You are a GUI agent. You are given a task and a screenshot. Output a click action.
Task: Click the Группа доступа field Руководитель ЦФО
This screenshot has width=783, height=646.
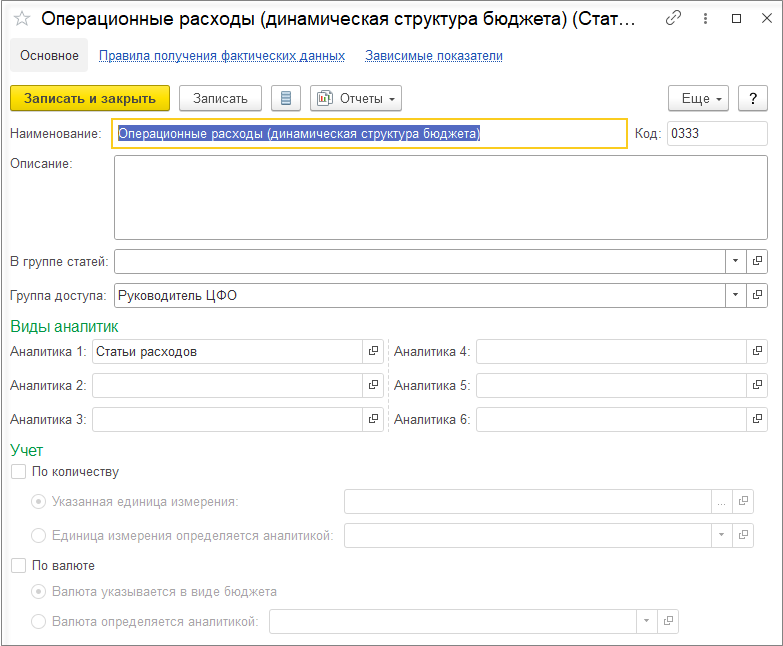pyautogui.click(x=419, y=295)
